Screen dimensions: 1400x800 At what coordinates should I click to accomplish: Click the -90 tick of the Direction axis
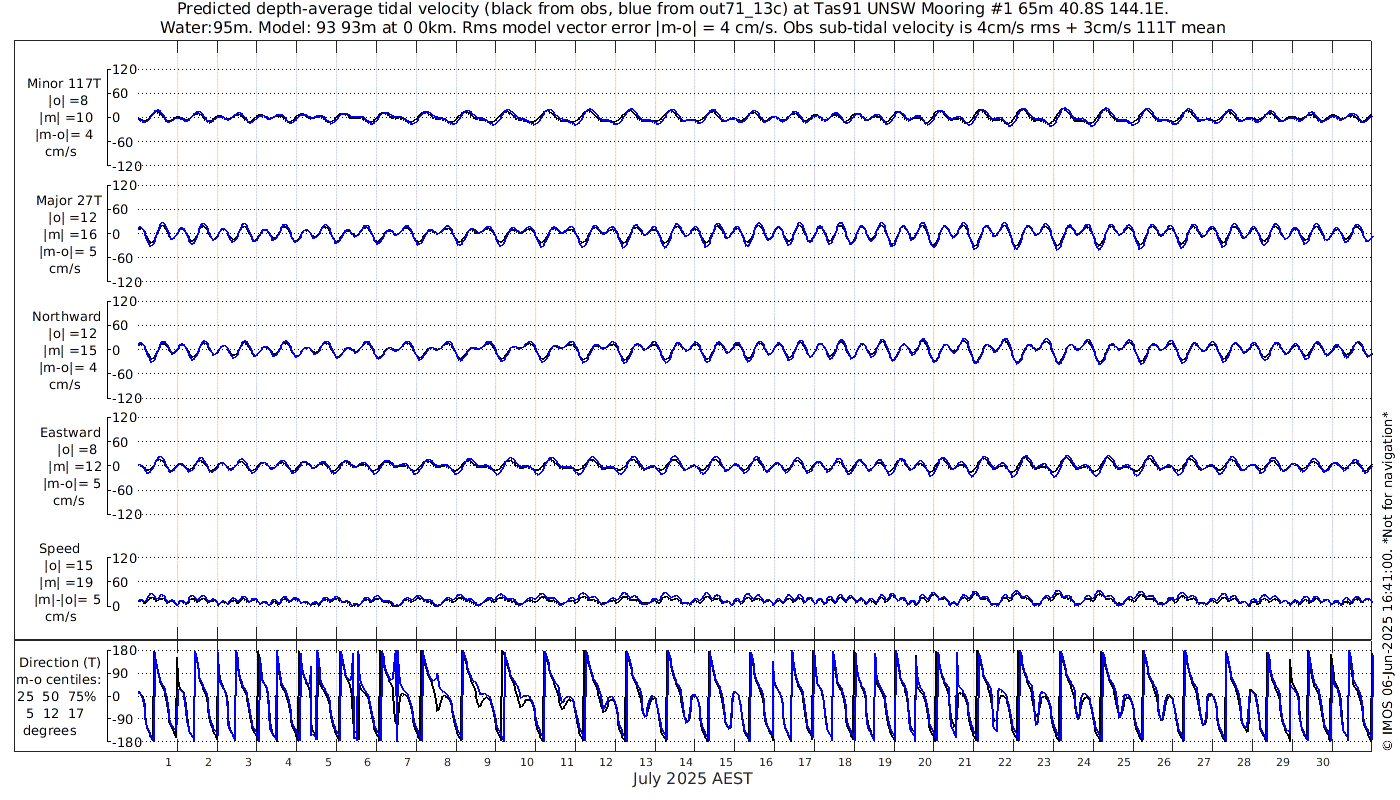click(x=123, y=719)
